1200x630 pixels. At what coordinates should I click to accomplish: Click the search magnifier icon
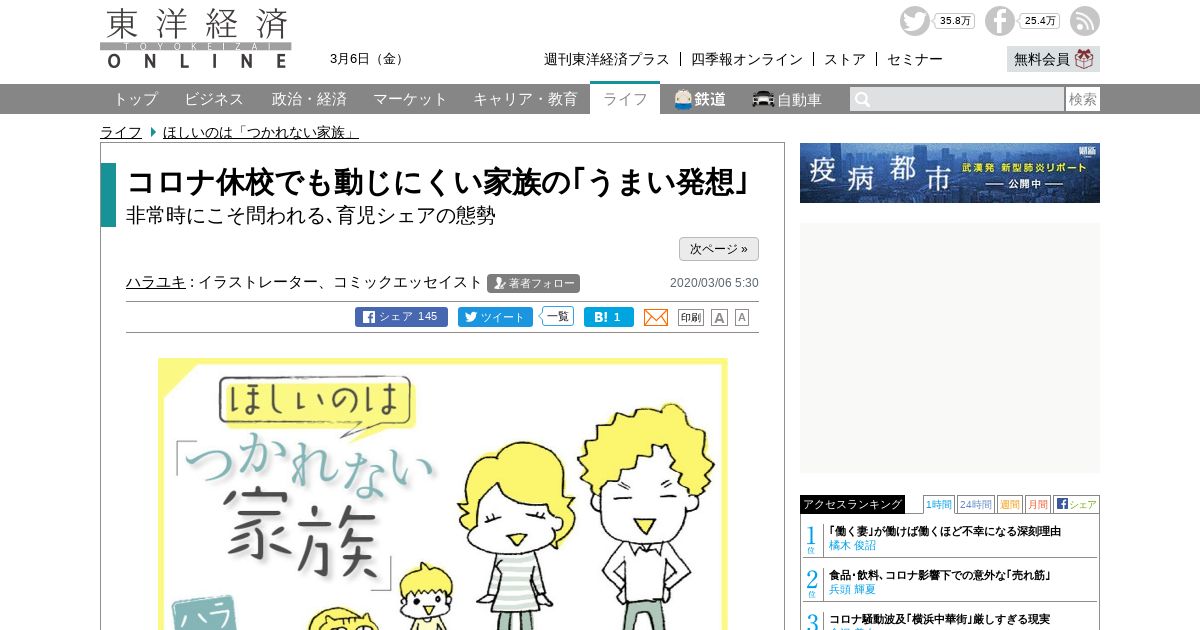(x=862, y=99)
